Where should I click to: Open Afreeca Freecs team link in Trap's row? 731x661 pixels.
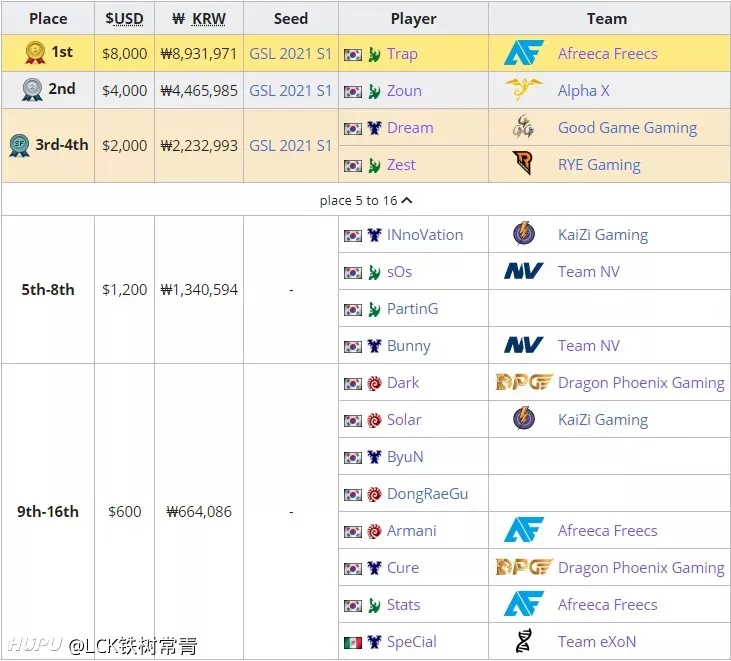coord(607,54)
